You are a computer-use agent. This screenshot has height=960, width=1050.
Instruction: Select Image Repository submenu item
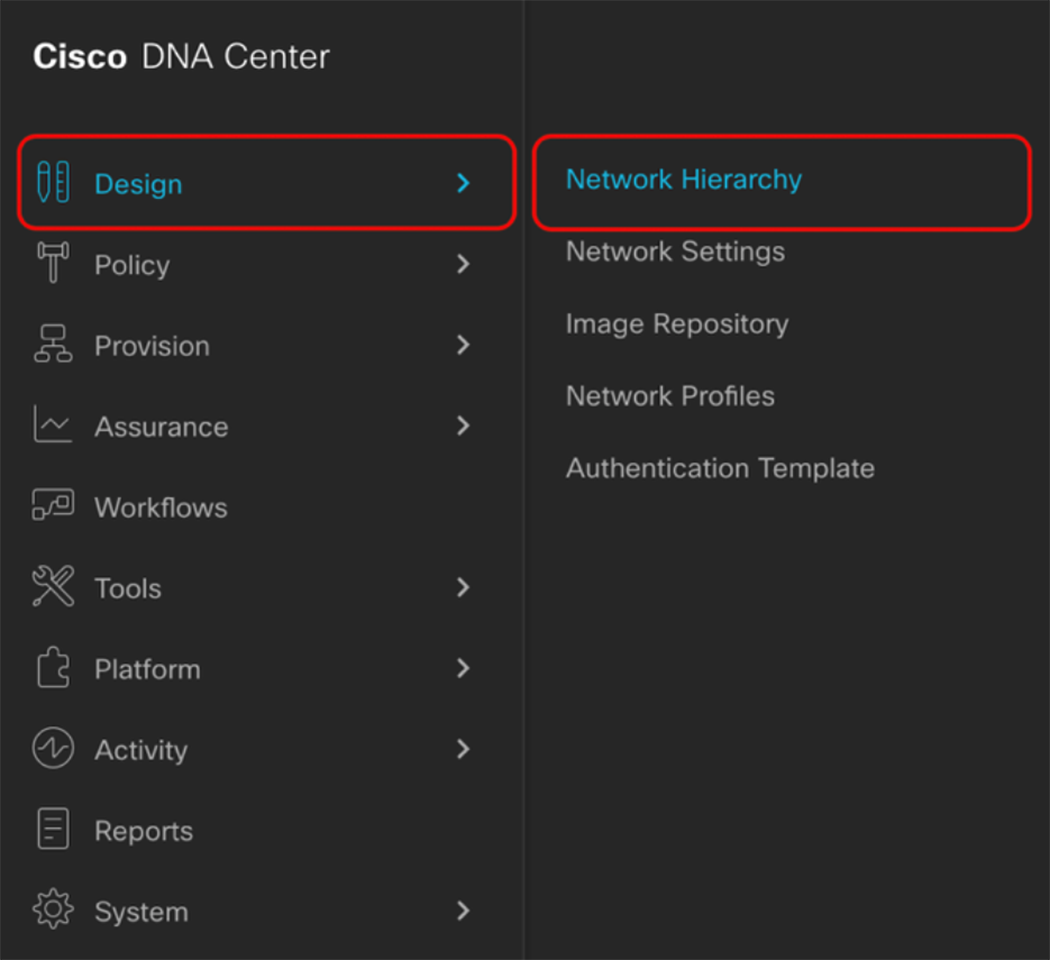[677, 325]
